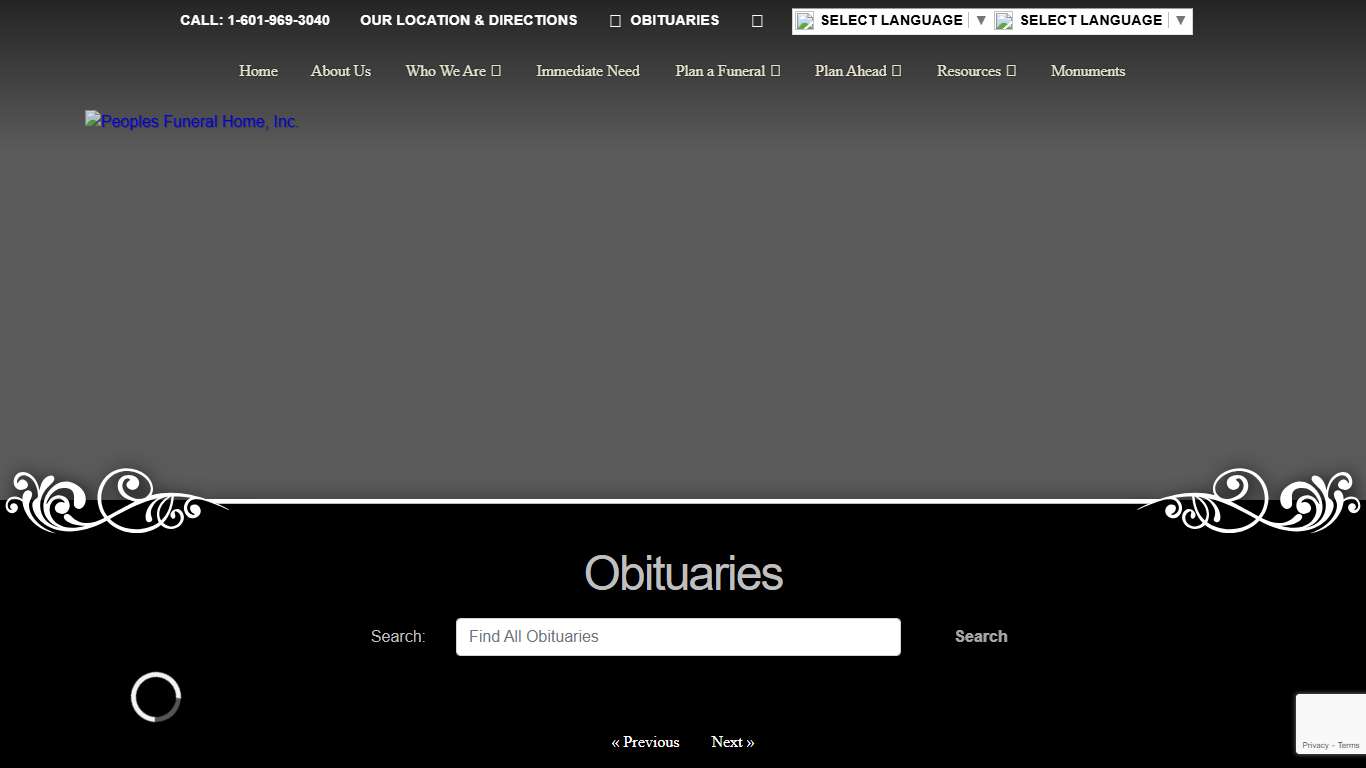
Task: Click the Peoples Funeral Home logo
Action: pos(191,121)
